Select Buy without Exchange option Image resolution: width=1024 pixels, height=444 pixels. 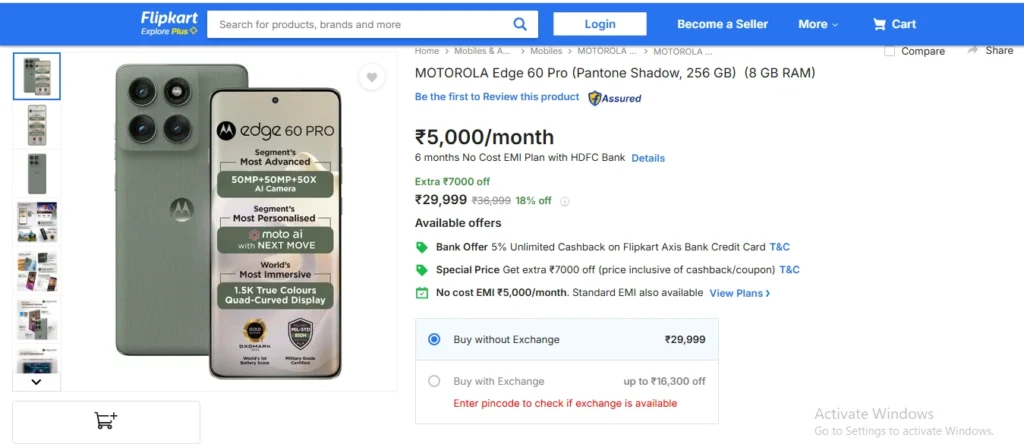[434, 340]
